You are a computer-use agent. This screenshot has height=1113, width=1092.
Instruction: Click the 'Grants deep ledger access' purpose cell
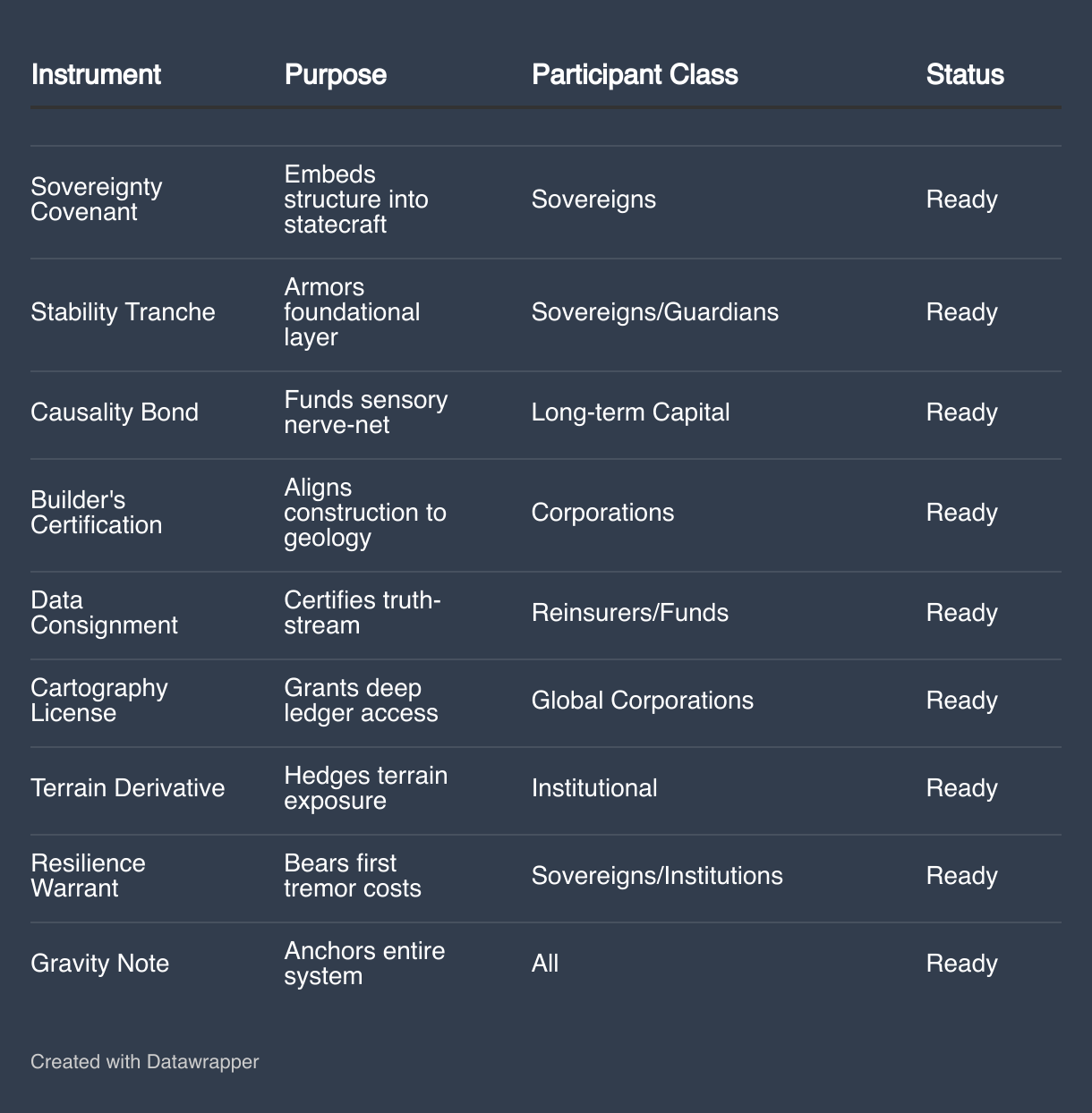tap(361, 701)
